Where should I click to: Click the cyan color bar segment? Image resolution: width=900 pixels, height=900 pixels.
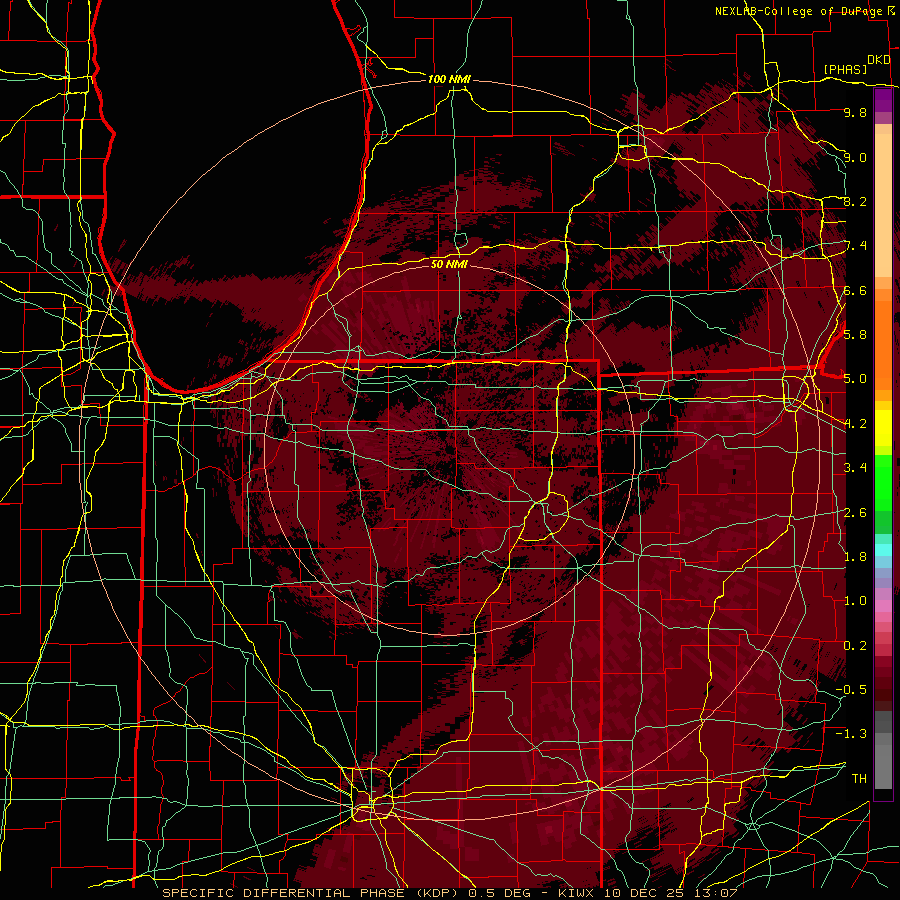pos(883,549)
